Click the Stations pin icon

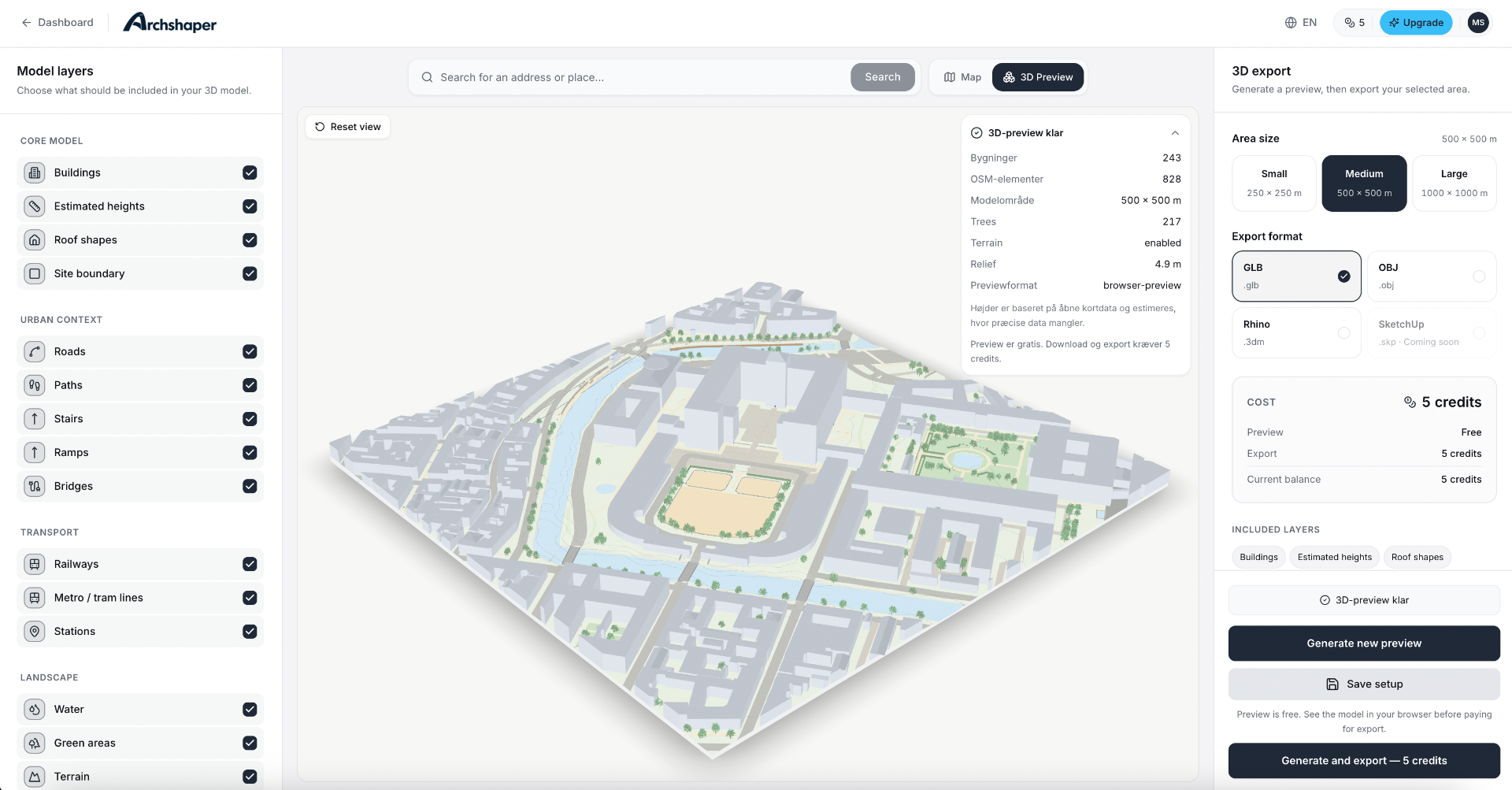(x=35, y=632)
